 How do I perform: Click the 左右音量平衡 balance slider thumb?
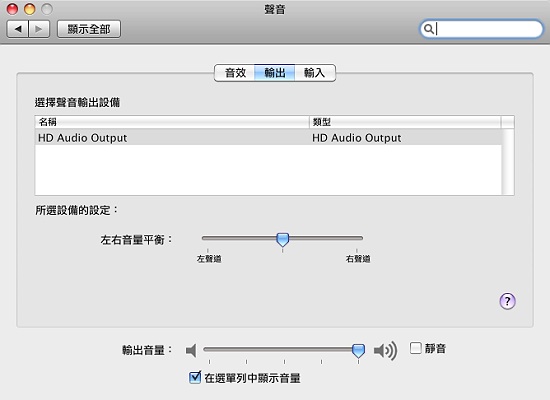[x=282, y=240]
